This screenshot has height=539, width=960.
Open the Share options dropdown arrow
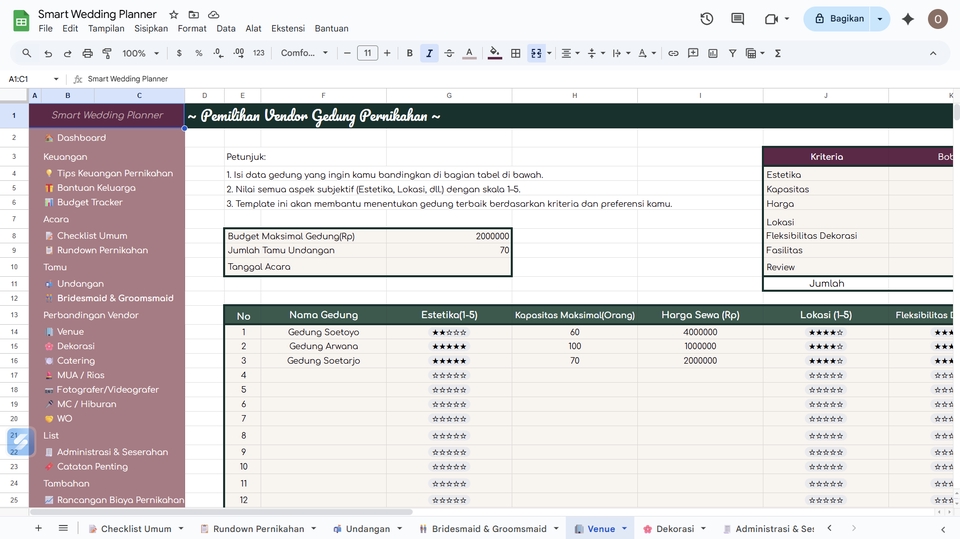(880, 19)
